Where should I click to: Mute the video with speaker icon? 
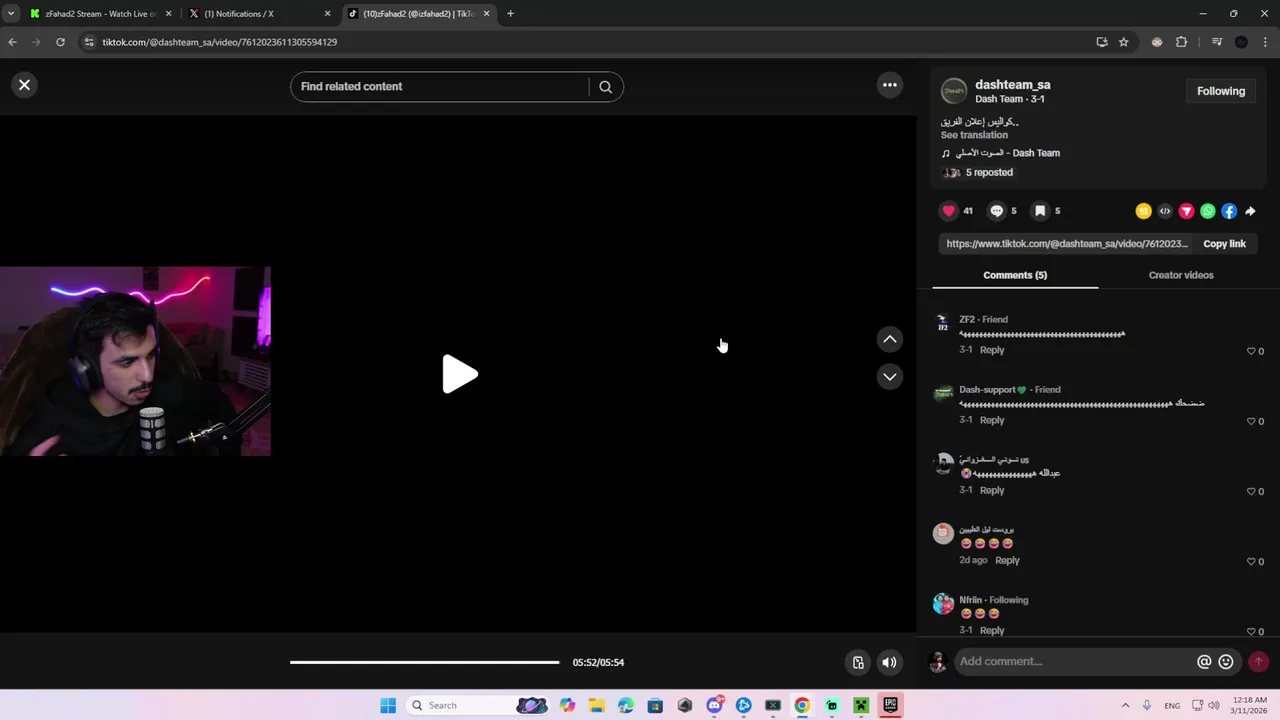click(x=889, y=662)
